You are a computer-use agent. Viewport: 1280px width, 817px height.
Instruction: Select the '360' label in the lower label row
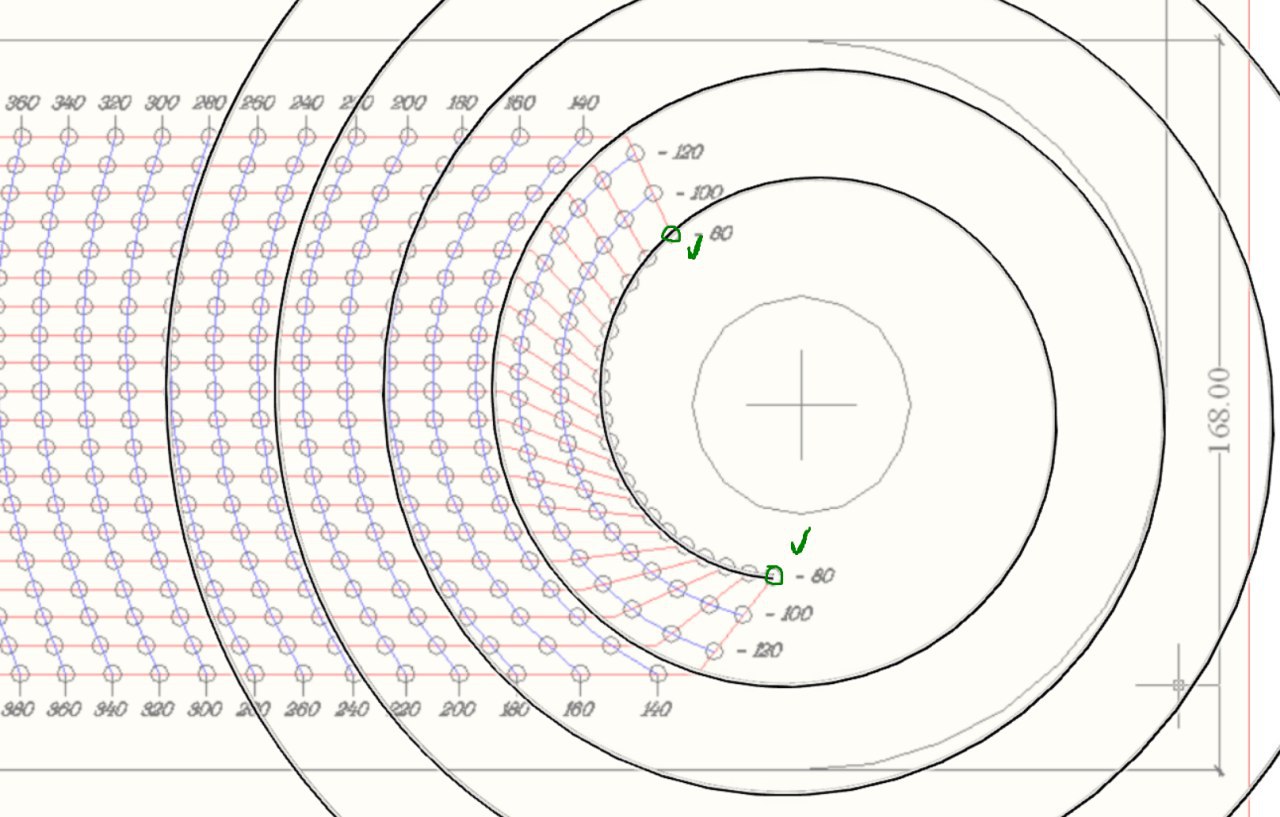click(x=65, y=709)
